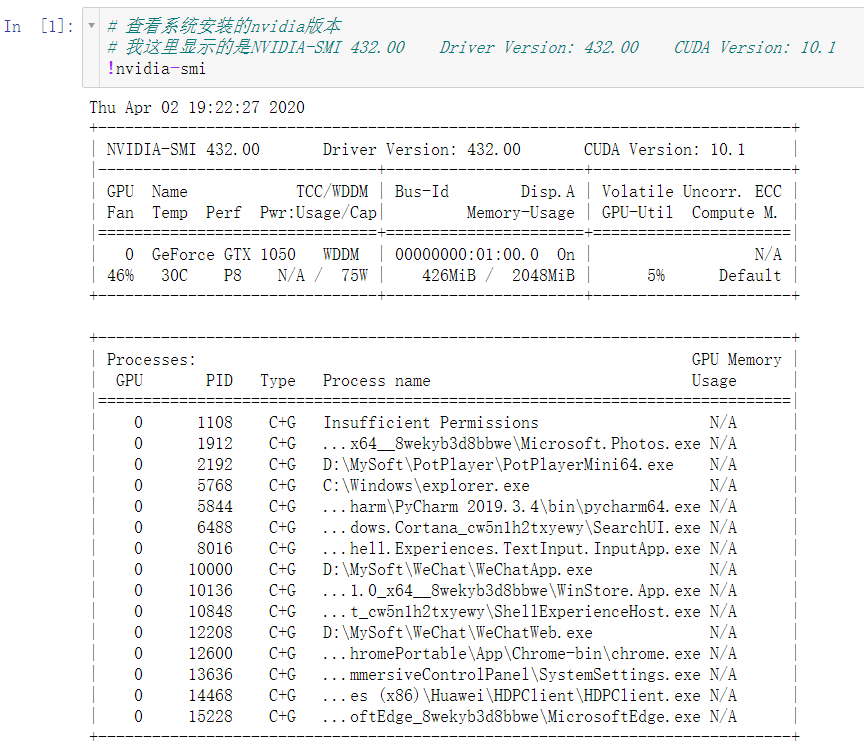Click the pycharm64.exe process name
Viewport: 864px width, 751px height.
coord(505,506)
